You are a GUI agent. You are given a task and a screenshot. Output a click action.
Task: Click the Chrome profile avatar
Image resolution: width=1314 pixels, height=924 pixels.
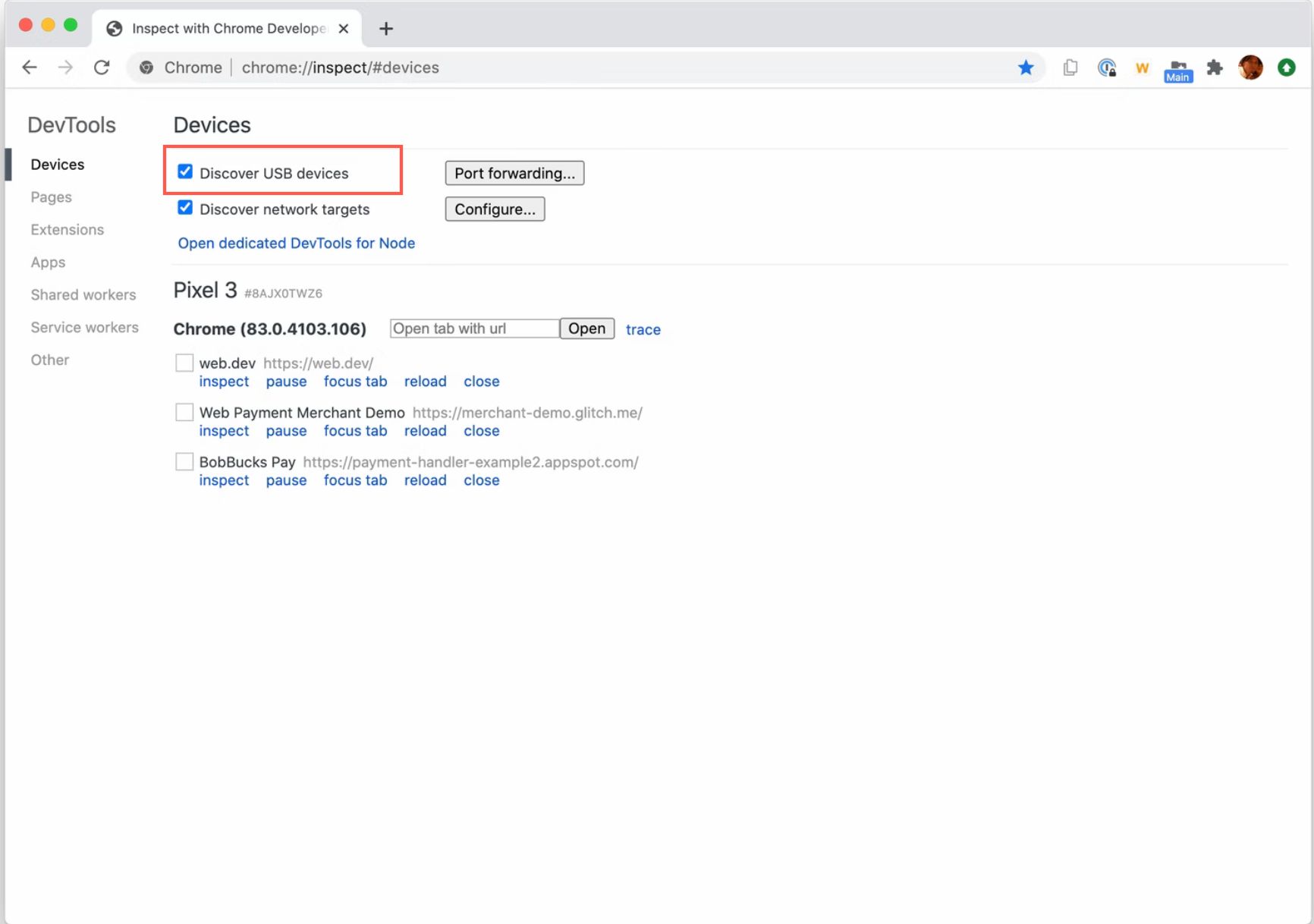click(1250, 68)
